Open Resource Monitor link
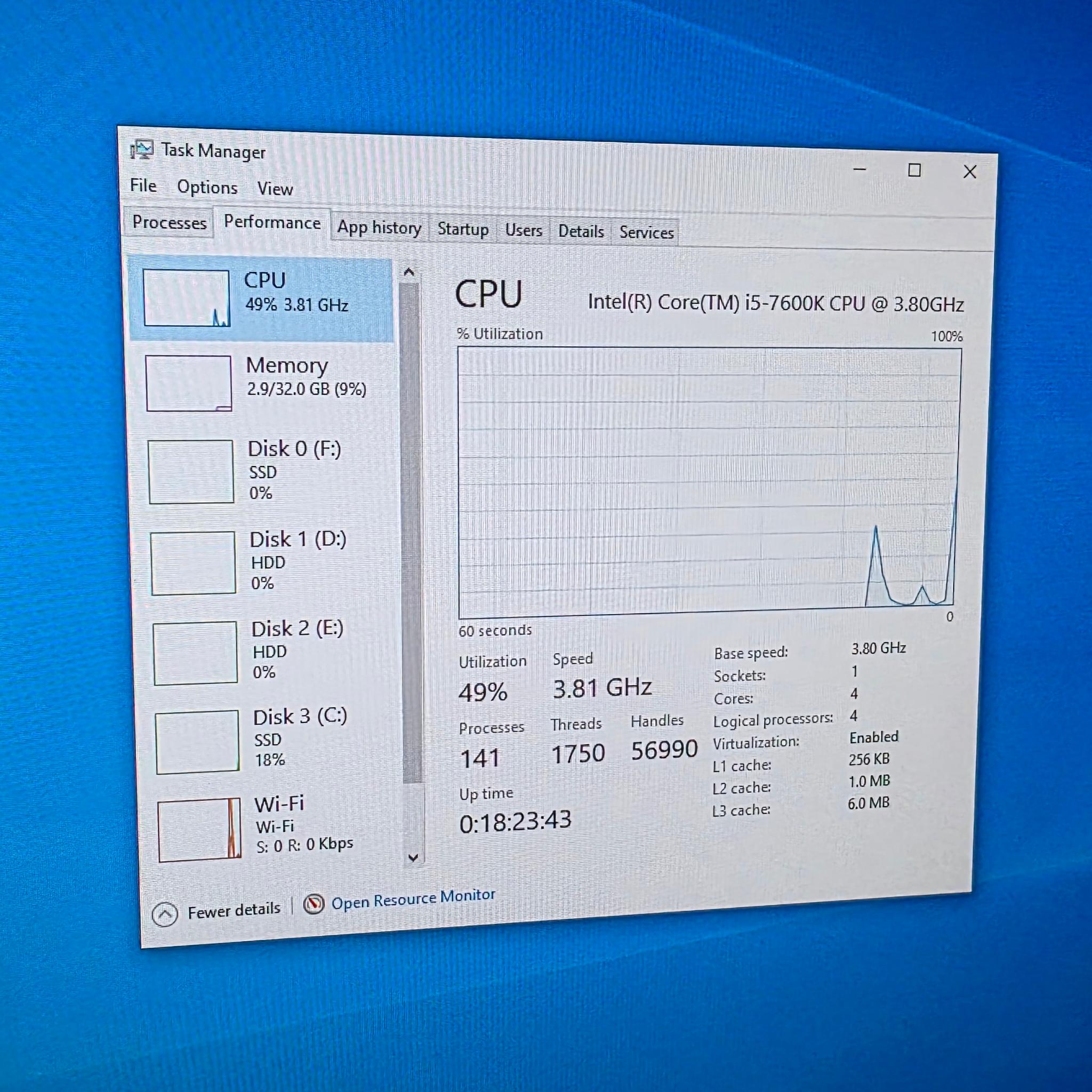The width and height of the screenshot is (1092, 1092). pos(413,898)
